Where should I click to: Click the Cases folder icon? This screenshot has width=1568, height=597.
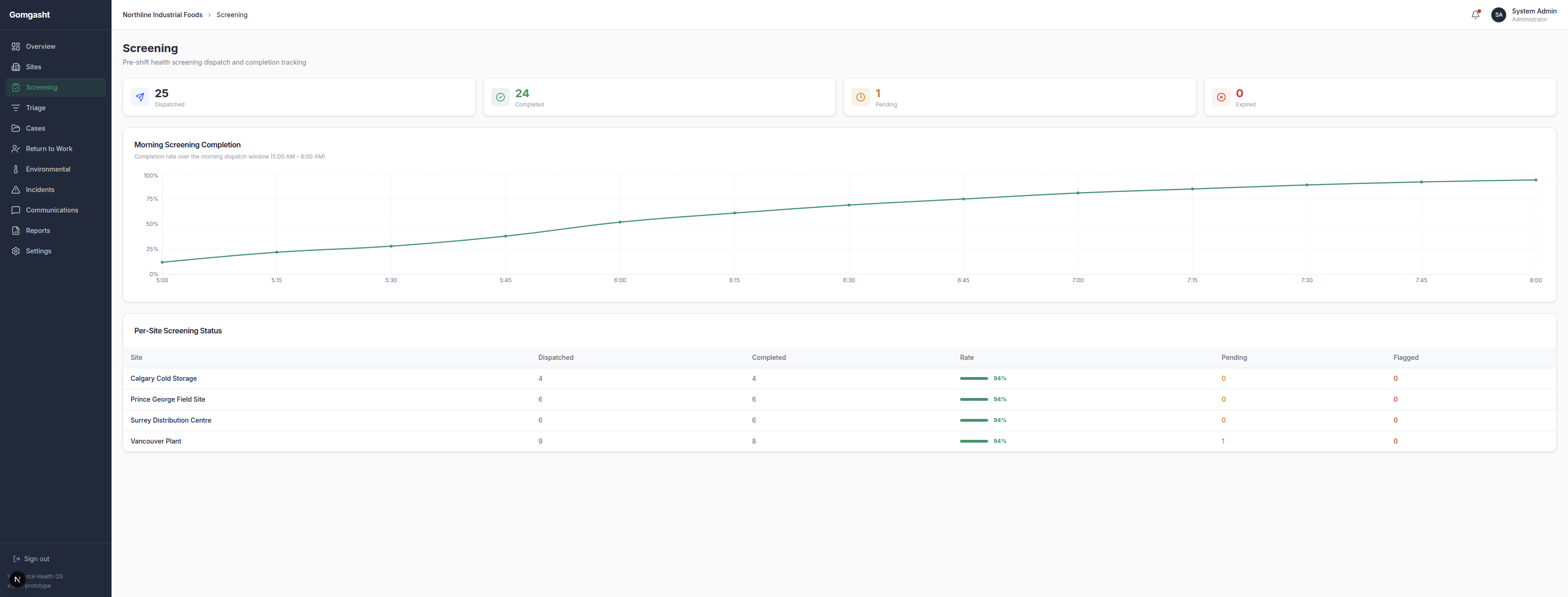pyautogui.click(x=16, y=128)
